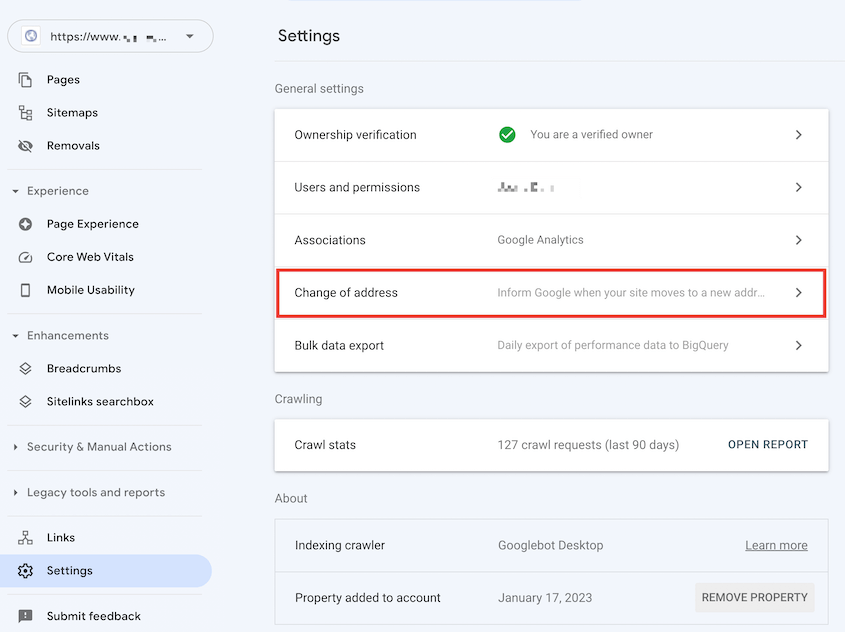Open Breadcrumbs enhancement icon
845x632 pixels.
tap(24, 368)
